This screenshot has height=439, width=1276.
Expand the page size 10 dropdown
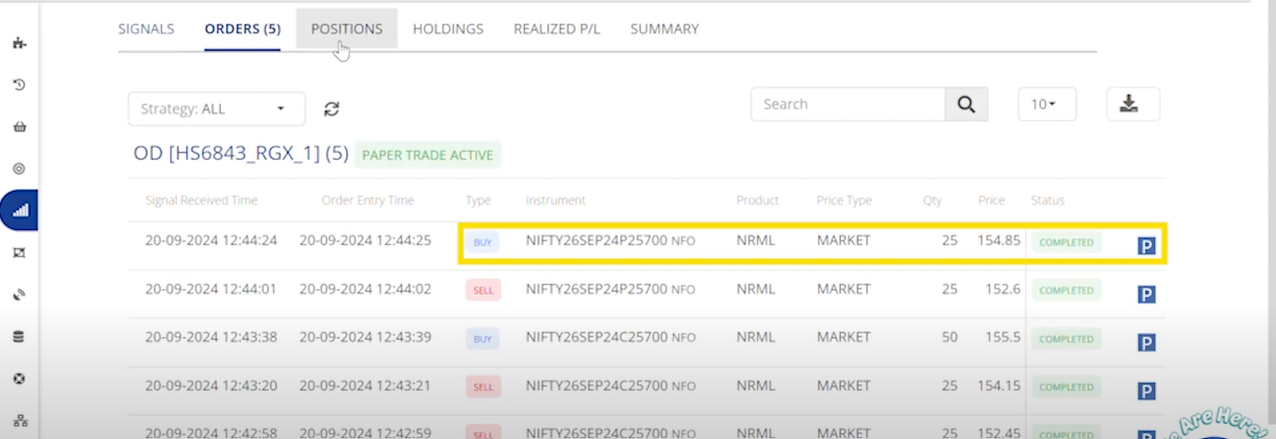tap(1046, 104)
